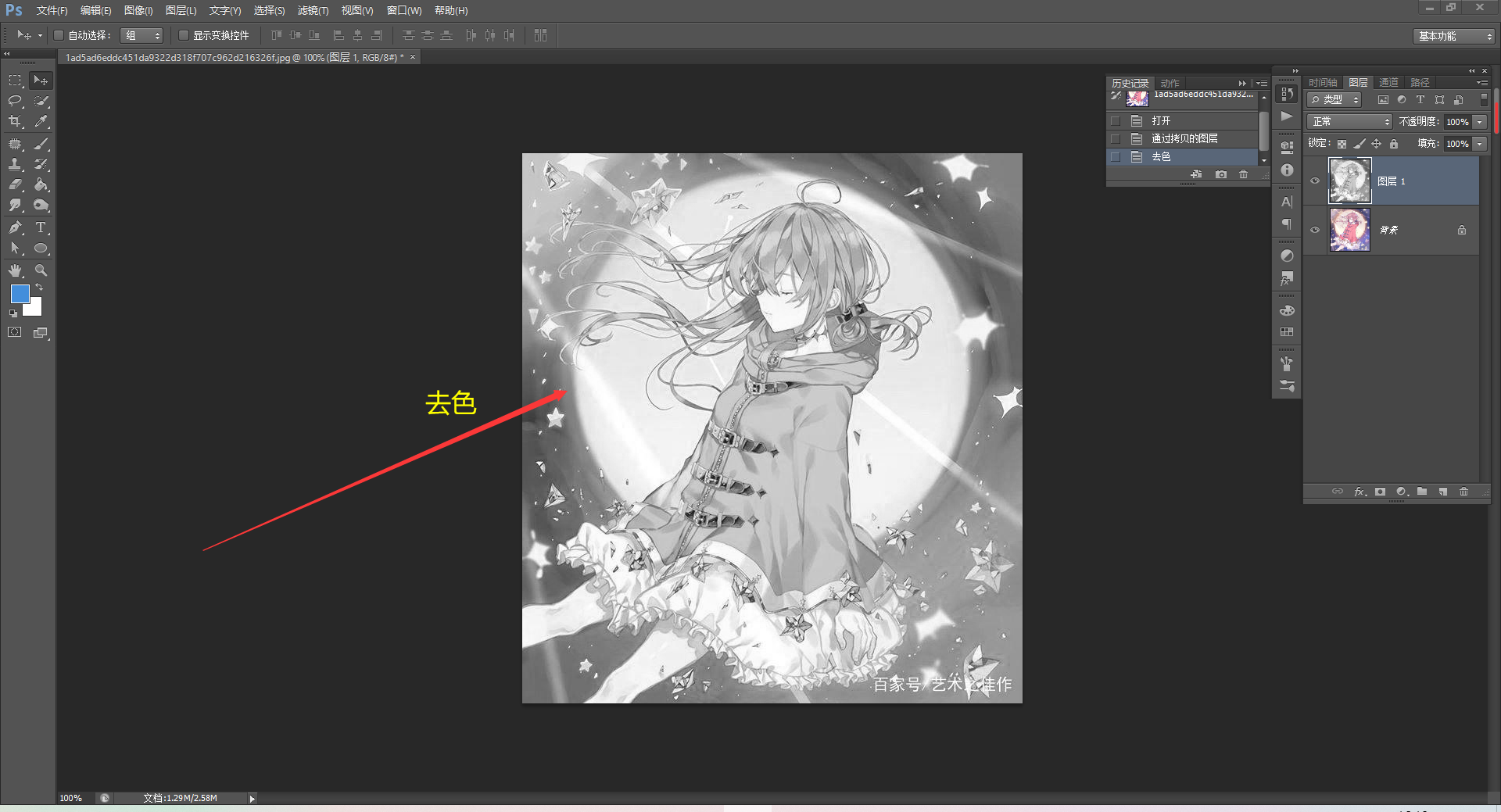This screenshot has width=1501, height=812.
Task: Click the blue foreground color swatch
Action: coord(19,292)
